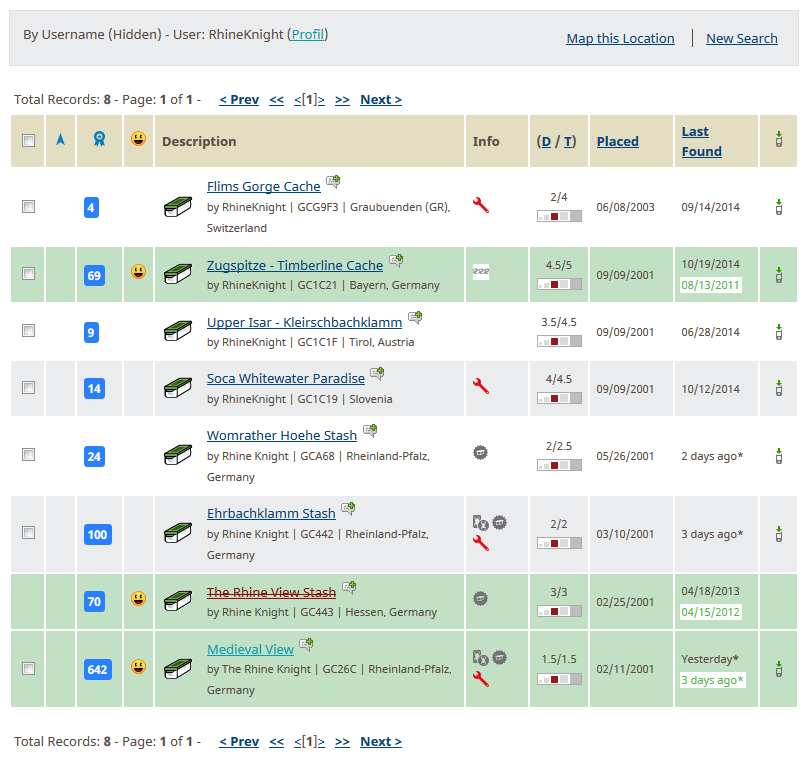Click add-note icon beside Medieval View
810x762 pixels.
[307, 644]
